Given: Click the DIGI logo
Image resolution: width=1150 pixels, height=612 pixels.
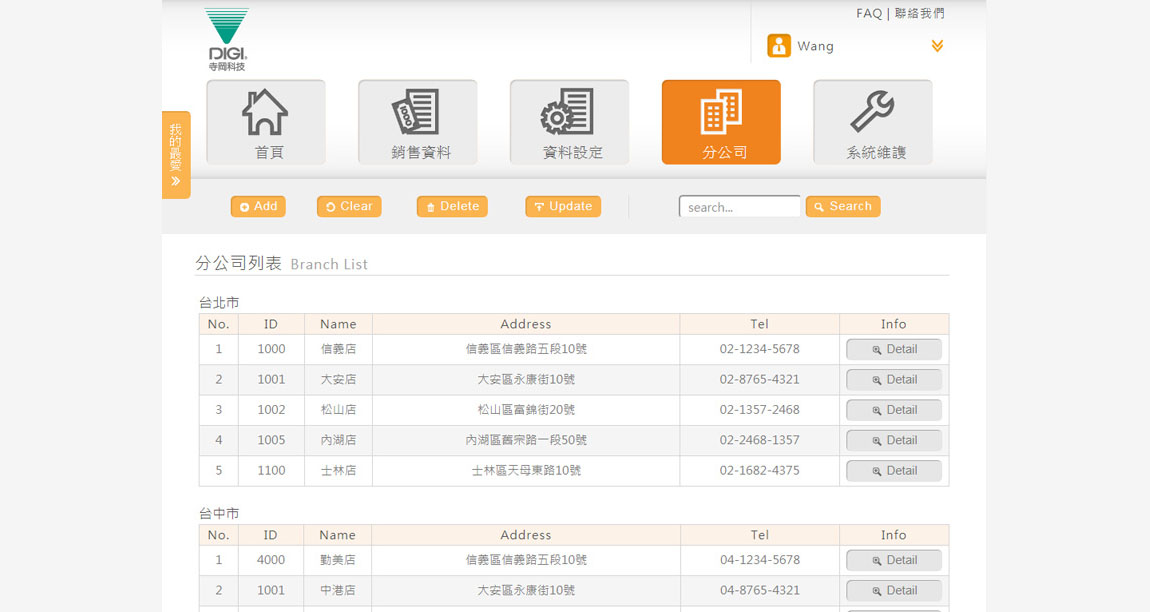Looking at the screenshot, I should point(227,39).
